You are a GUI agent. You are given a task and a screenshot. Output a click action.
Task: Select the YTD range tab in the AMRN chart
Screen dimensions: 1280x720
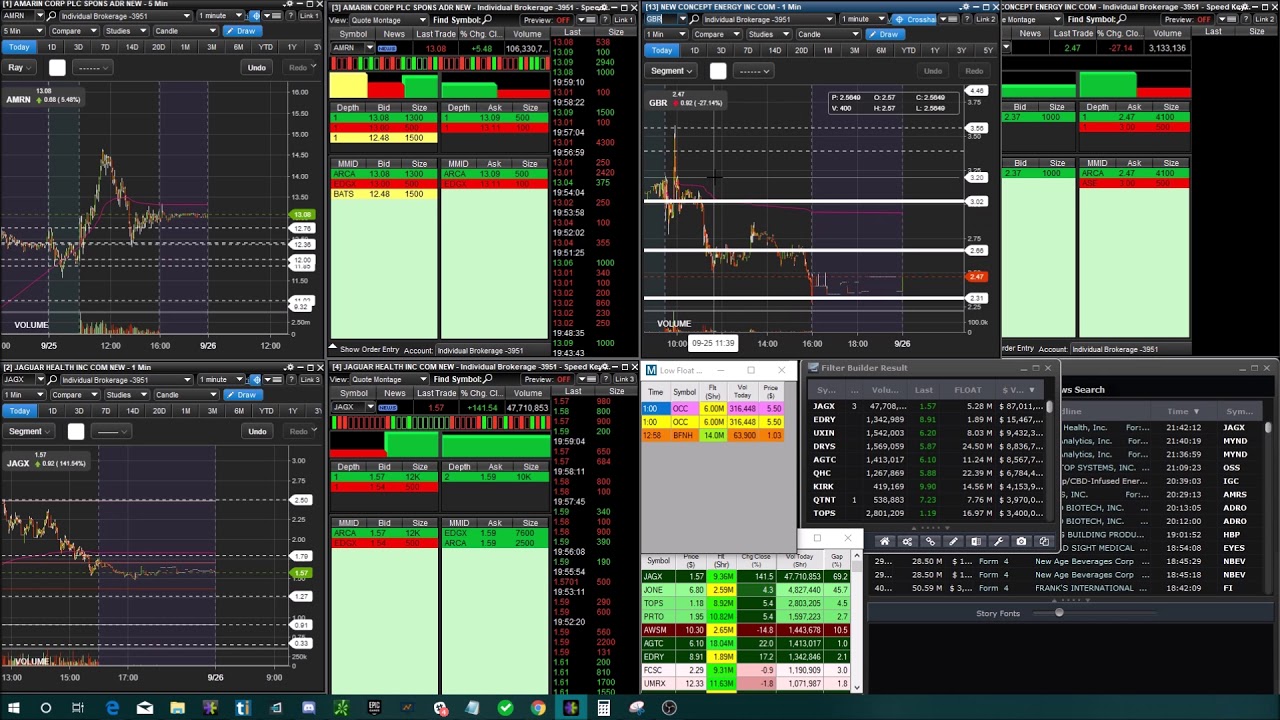(265, 47)
